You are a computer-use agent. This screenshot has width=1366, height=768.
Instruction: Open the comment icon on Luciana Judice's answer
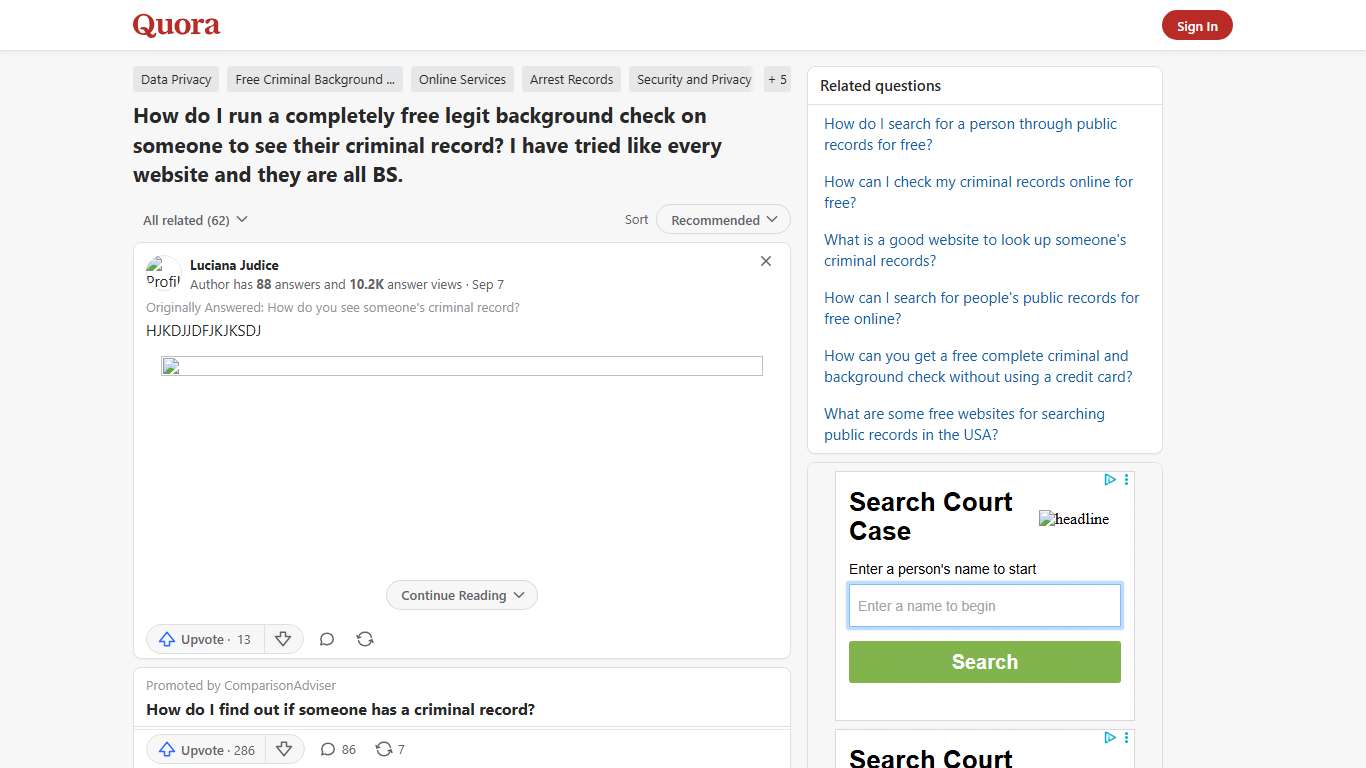[326, 638]
